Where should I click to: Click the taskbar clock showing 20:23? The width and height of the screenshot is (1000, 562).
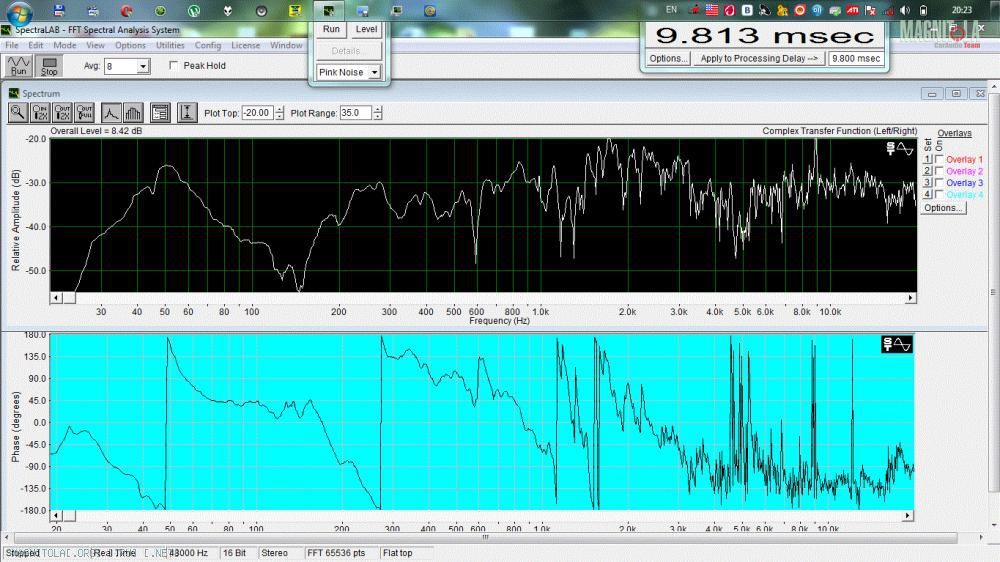coord(962,10)
